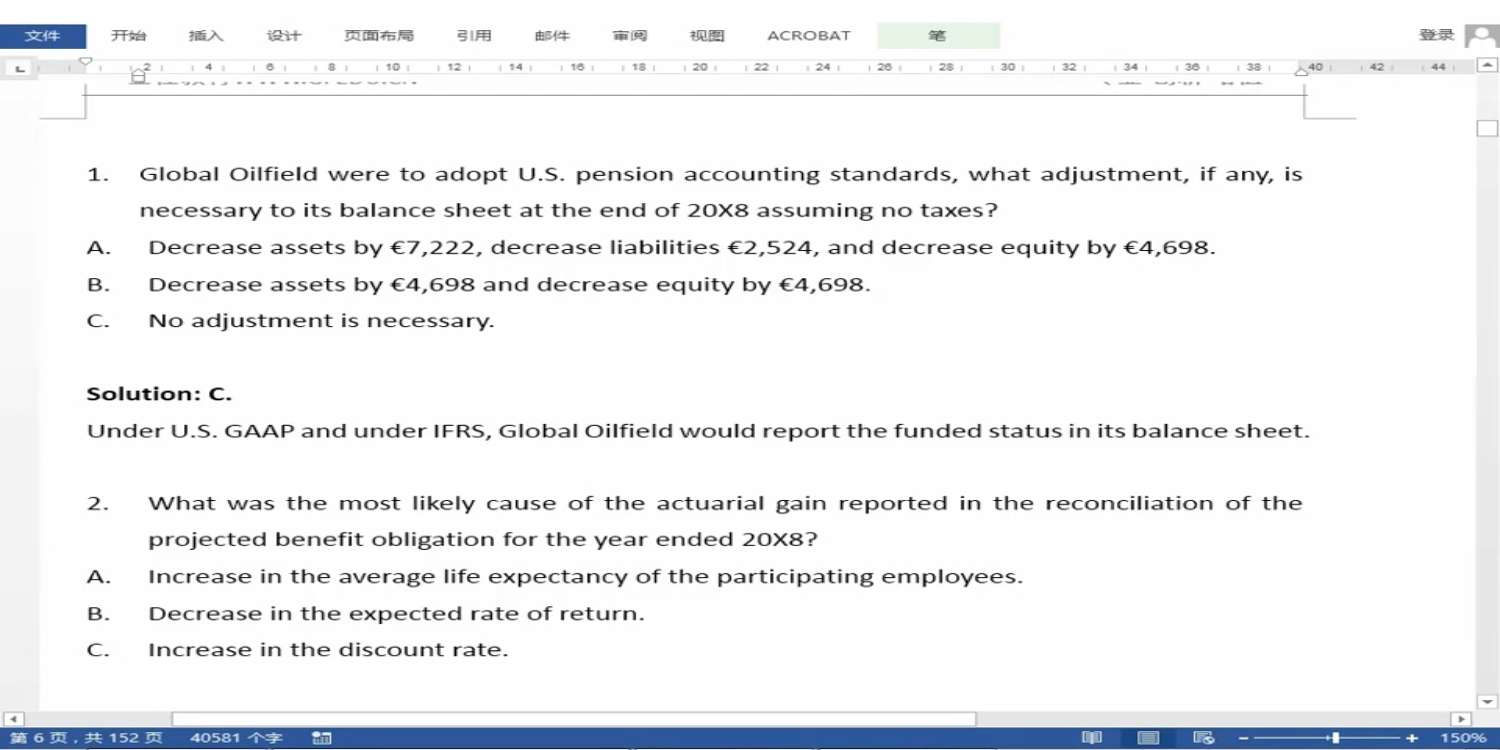
Task: Click the line 'projected benefit obligation for the year ended 20X8?'
Action: (x=482, y=540)
